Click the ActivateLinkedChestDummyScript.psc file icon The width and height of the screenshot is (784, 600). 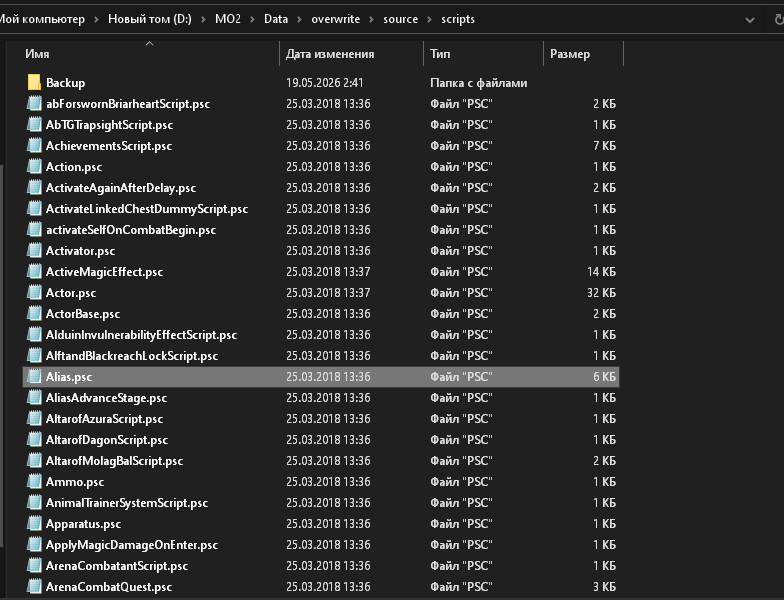coord(34,208)
